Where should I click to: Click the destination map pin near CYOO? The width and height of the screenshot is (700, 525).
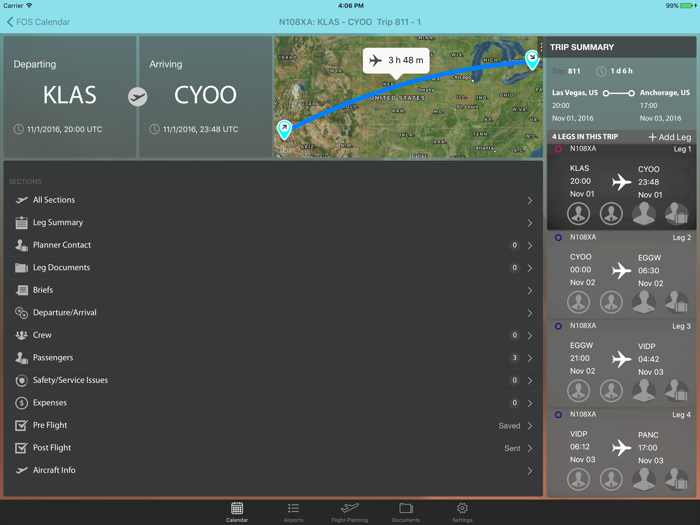532,58
